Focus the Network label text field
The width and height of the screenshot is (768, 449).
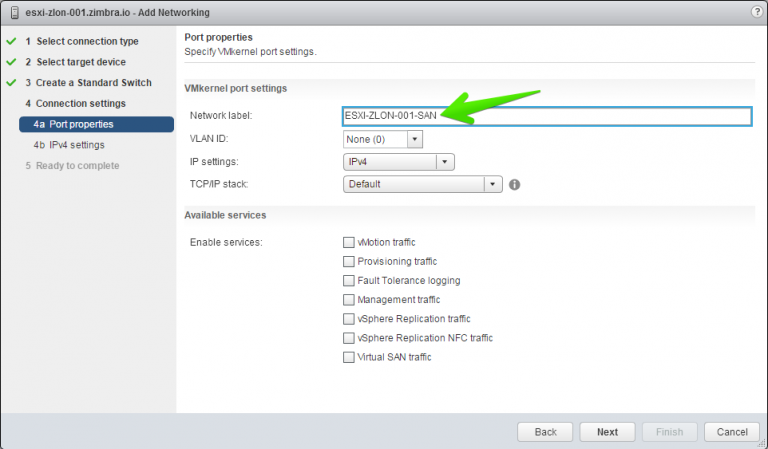547,116
